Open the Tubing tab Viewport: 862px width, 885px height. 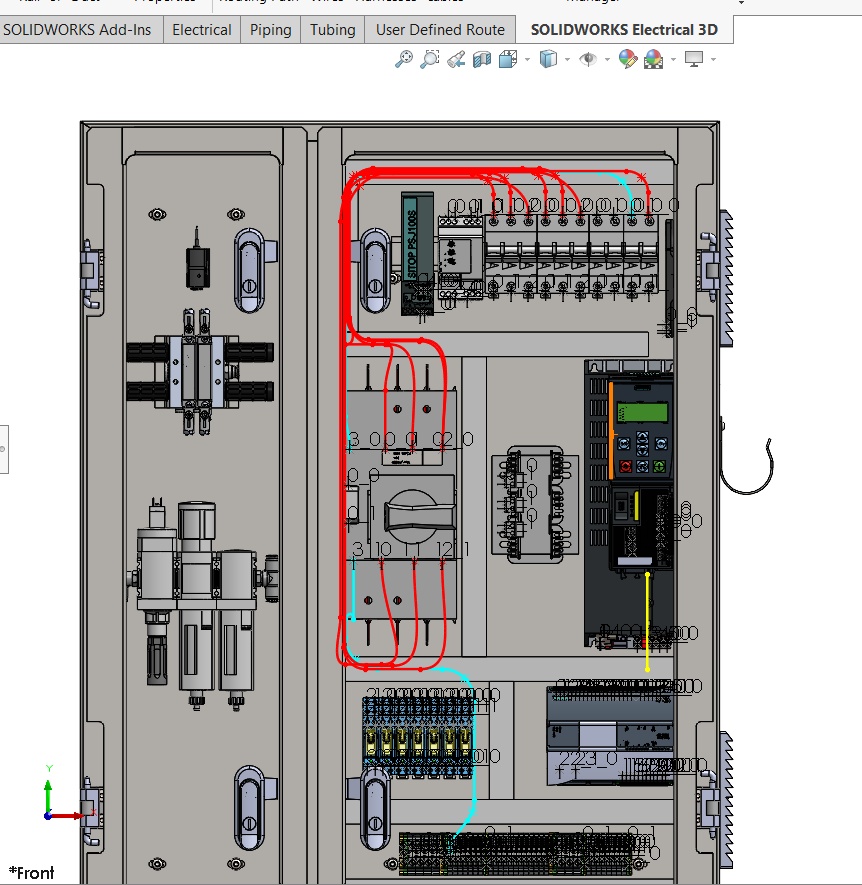tap(332, 29)
